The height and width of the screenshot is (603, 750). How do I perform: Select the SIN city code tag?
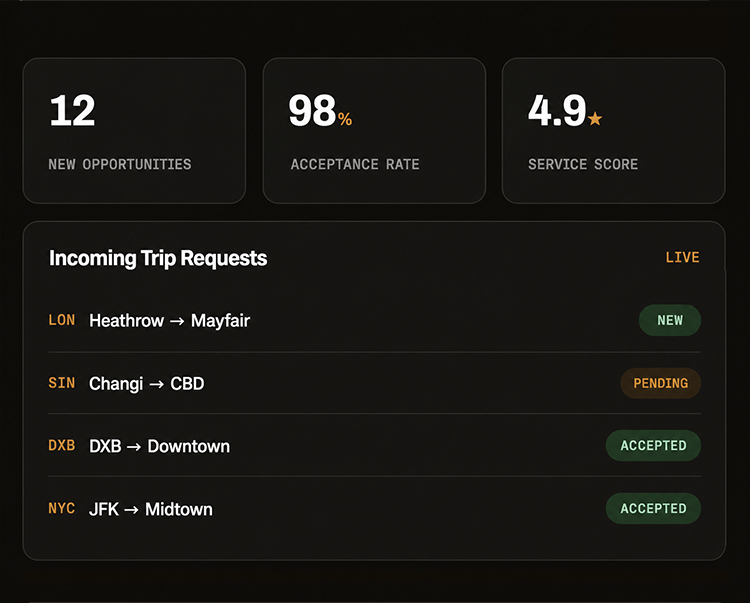62,383
